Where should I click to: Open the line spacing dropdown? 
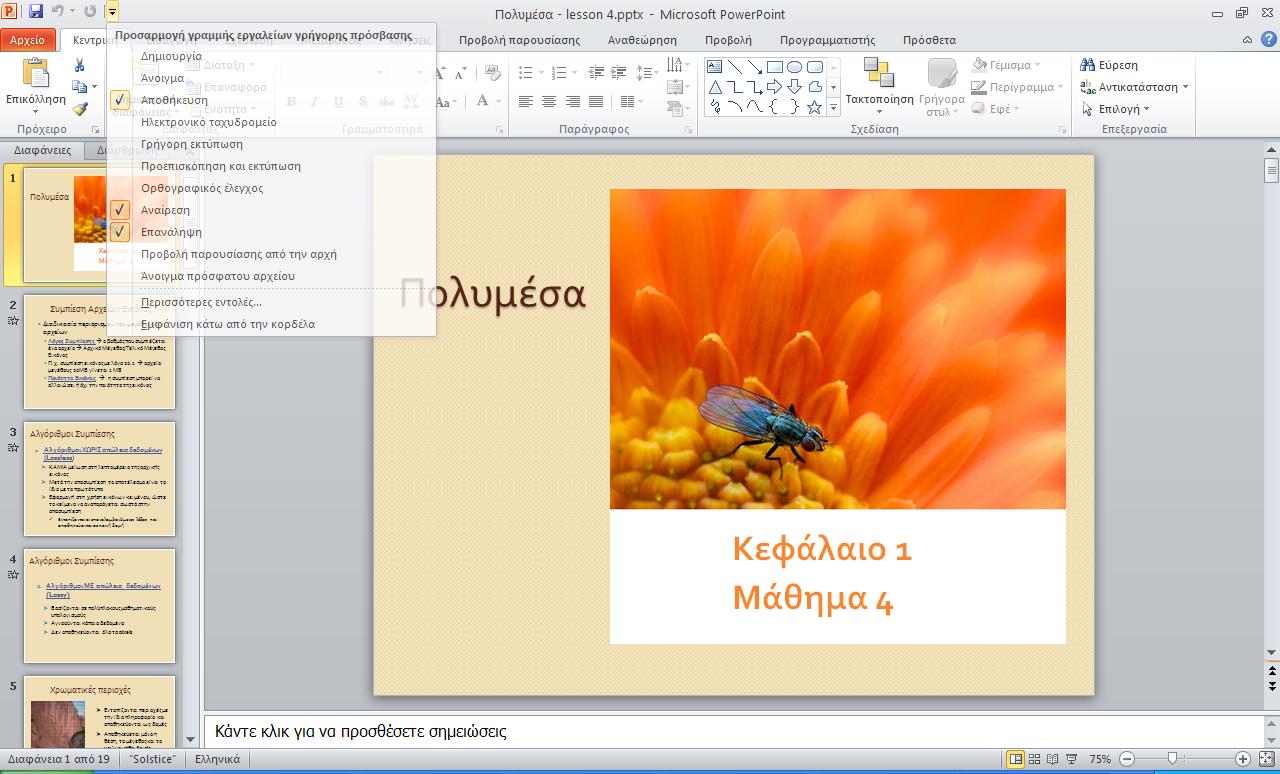pos(648,73)
